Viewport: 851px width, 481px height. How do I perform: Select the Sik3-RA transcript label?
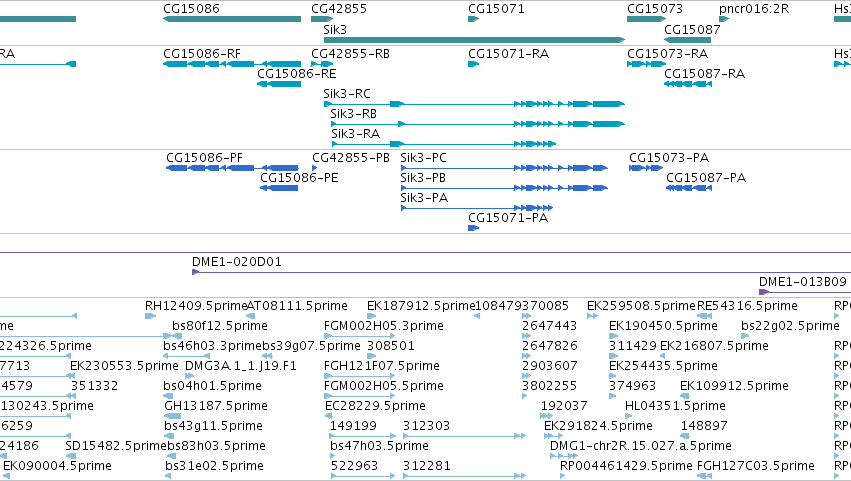pos(355,134)
